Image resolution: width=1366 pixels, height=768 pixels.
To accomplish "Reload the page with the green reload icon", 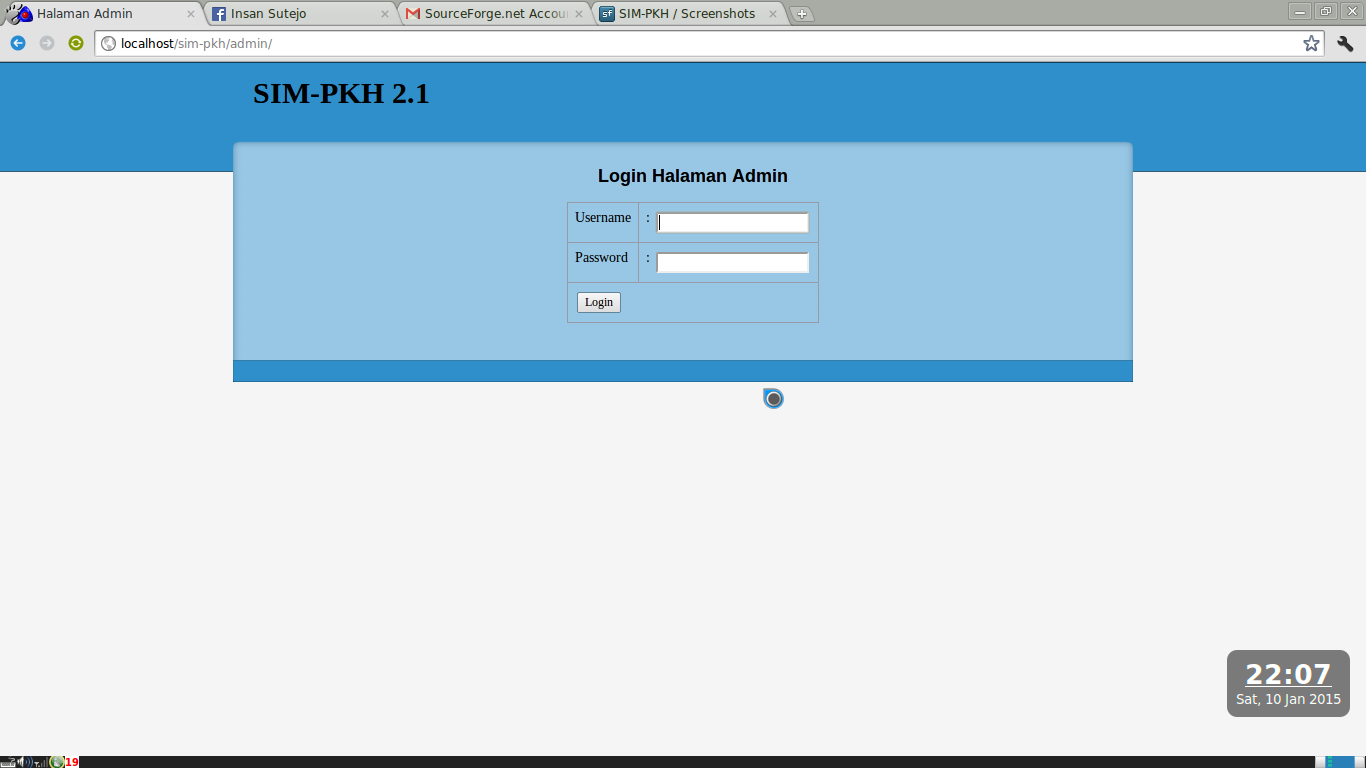I will pyautogui.click(x=75, y=44).
